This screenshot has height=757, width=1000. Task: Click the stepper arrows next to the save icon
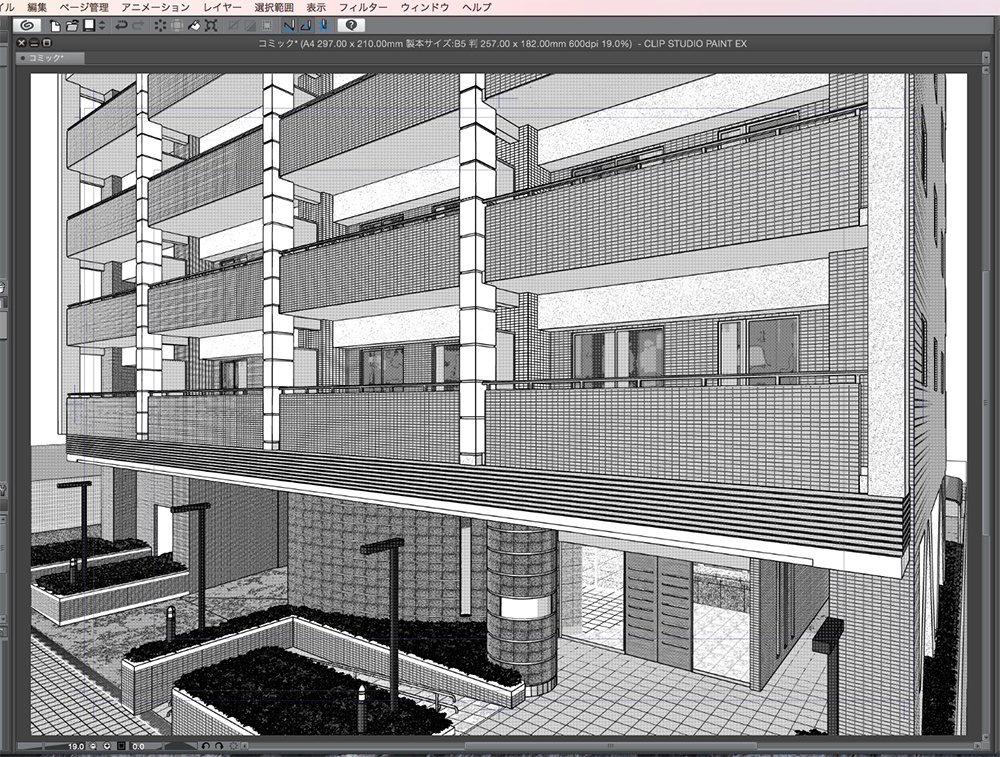(100, 25)
